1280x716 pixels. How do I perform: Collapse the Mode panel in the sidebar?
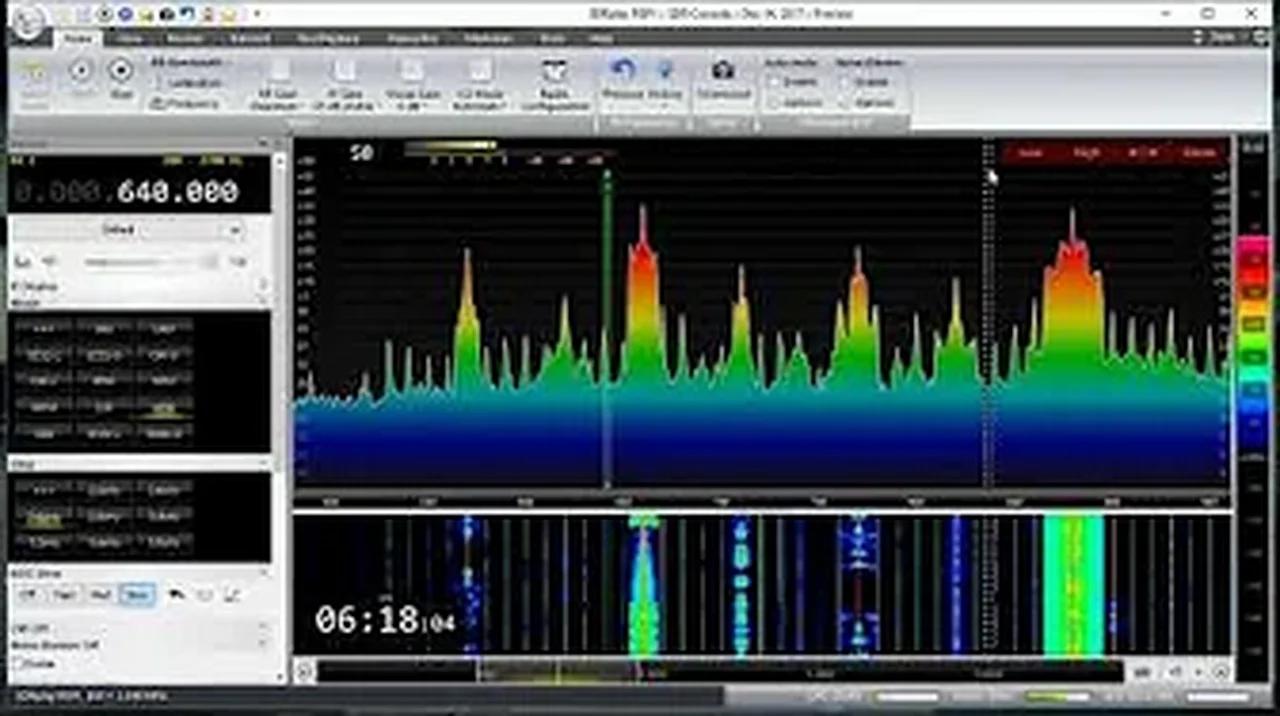coord(262,302)
